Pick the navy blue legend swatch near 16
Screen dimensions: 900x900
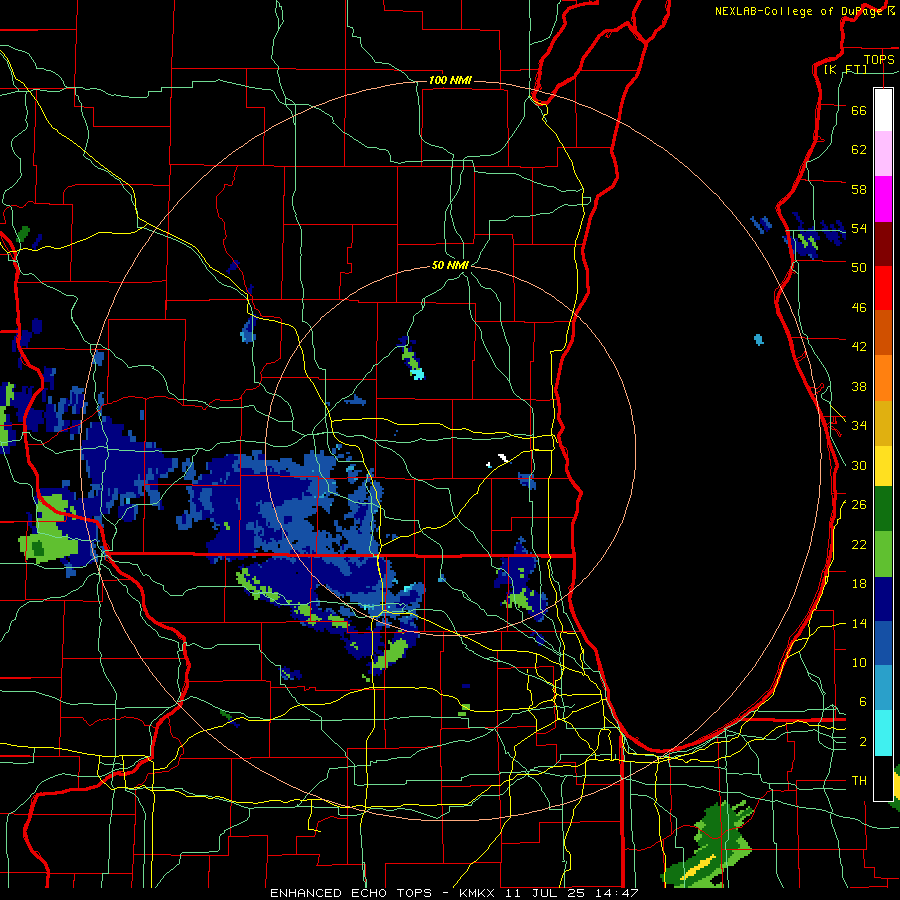click(883, 599)
